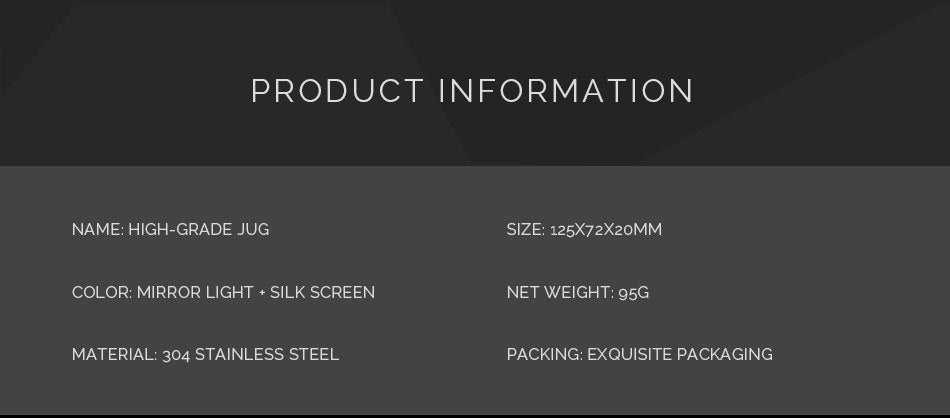Image resolution: width=950 pixels, height=418 pixels.
Task: Click the word PRODUCT in the heading
Action: coord(337,91)
